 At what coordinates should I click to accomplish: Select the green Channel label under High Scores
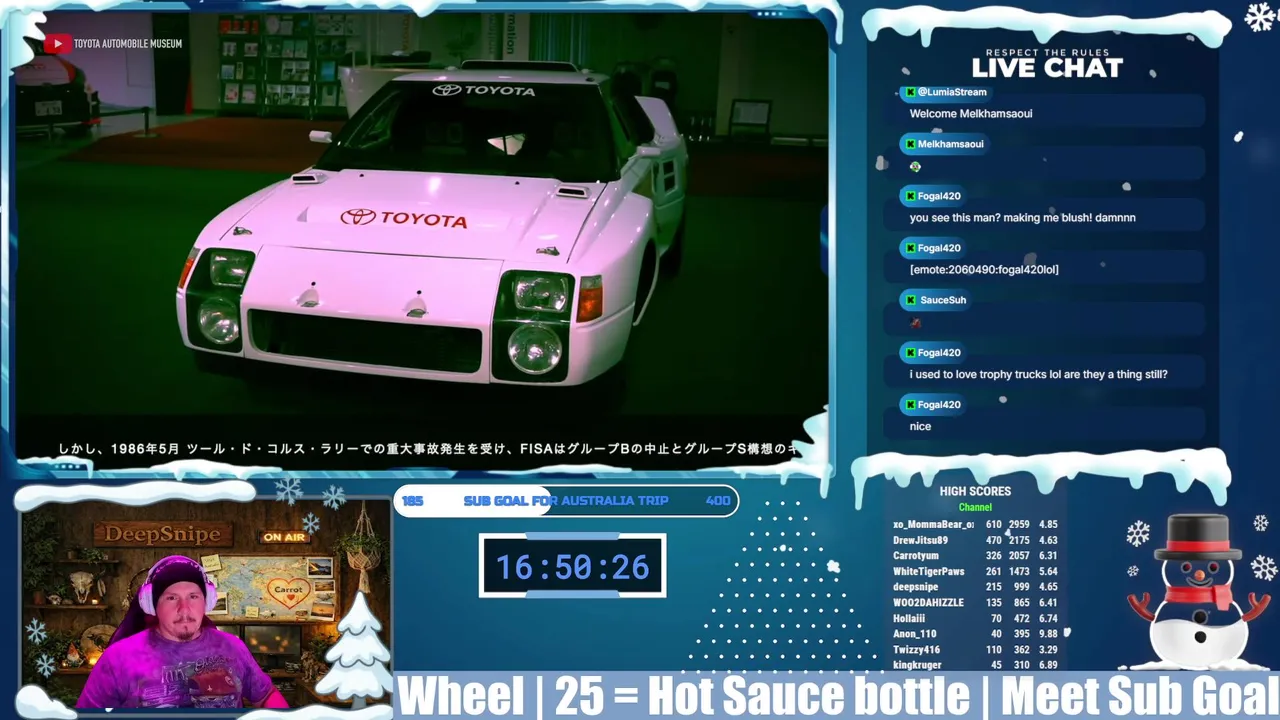(975, 508)
